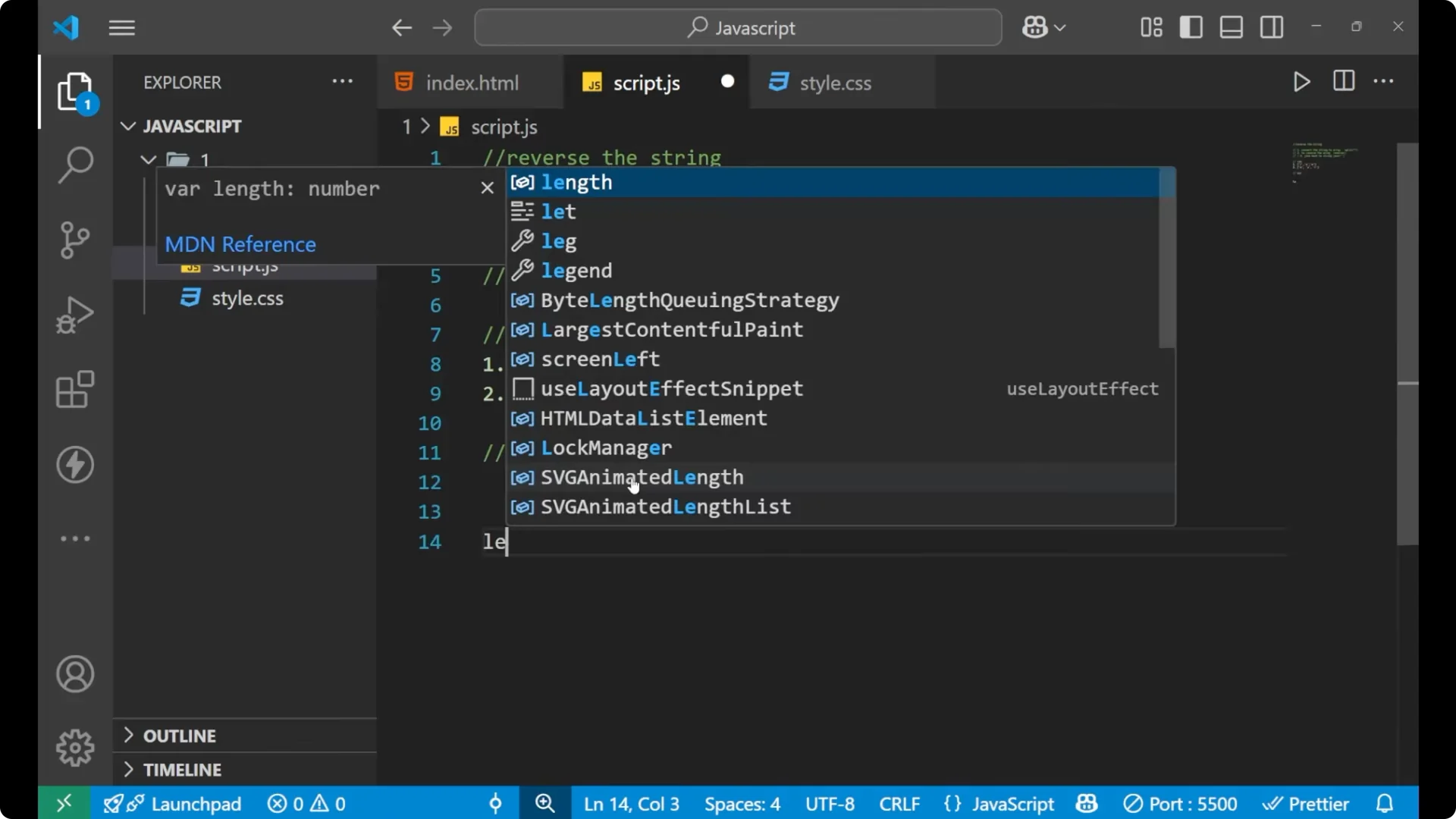
Task: Switch to the style.css tab
Action: (x=835, y=82)
